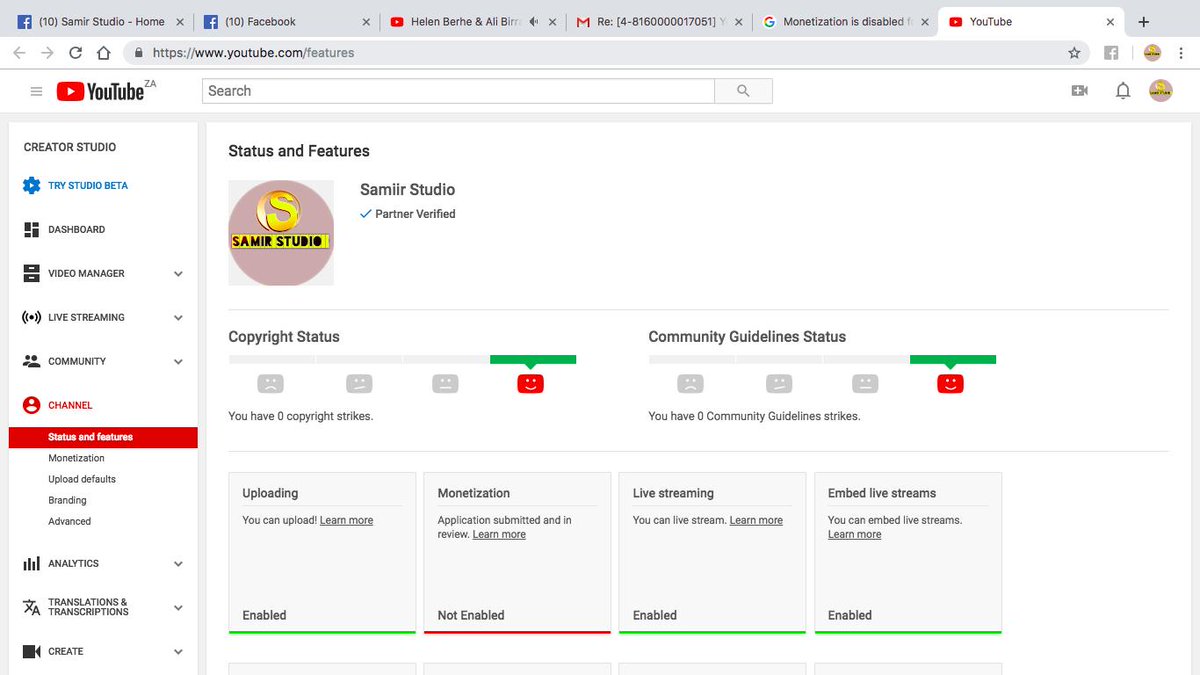Click the red smiley under Community Guidelines Status
Image resolution: width=1200 pixels, height=675 pixels.
click(950, 383)
